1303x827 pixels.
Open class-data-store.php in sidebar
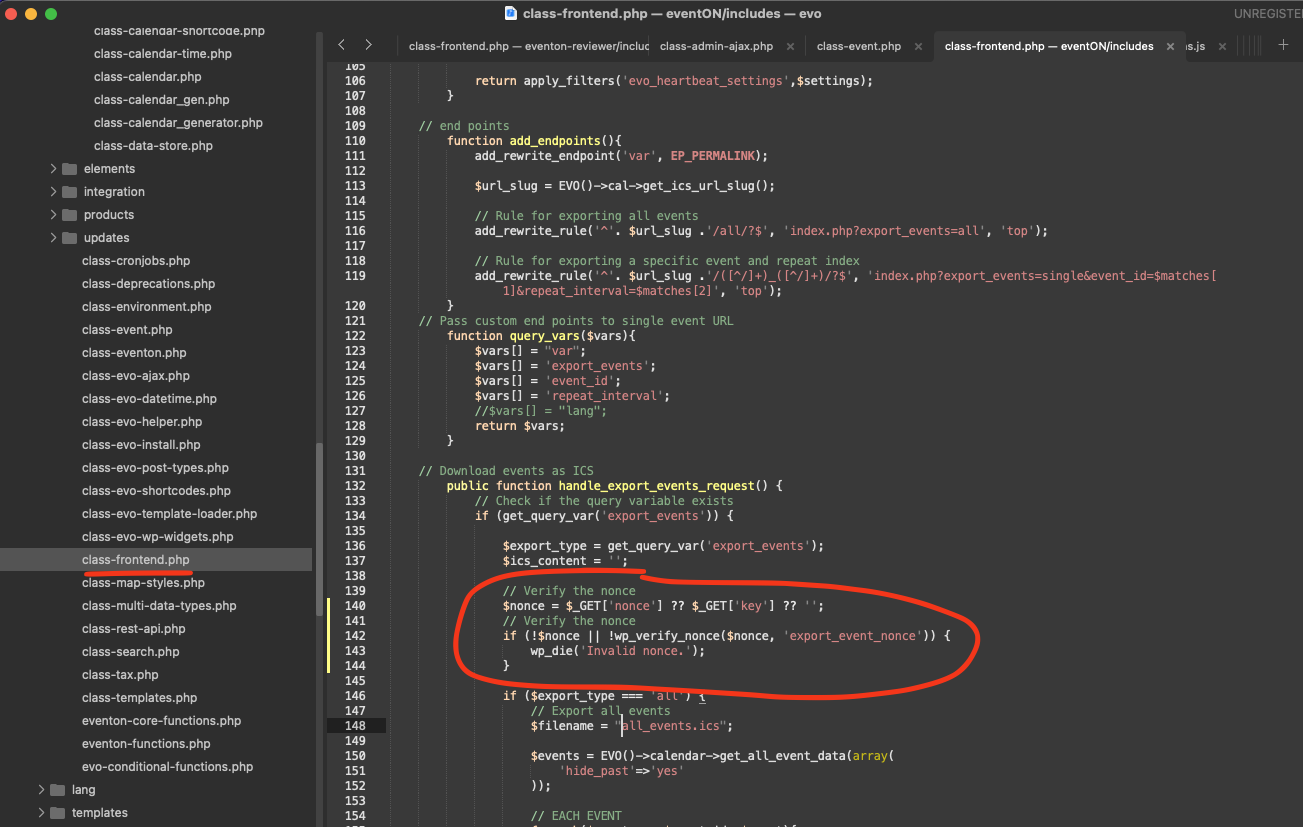[153, 146]
